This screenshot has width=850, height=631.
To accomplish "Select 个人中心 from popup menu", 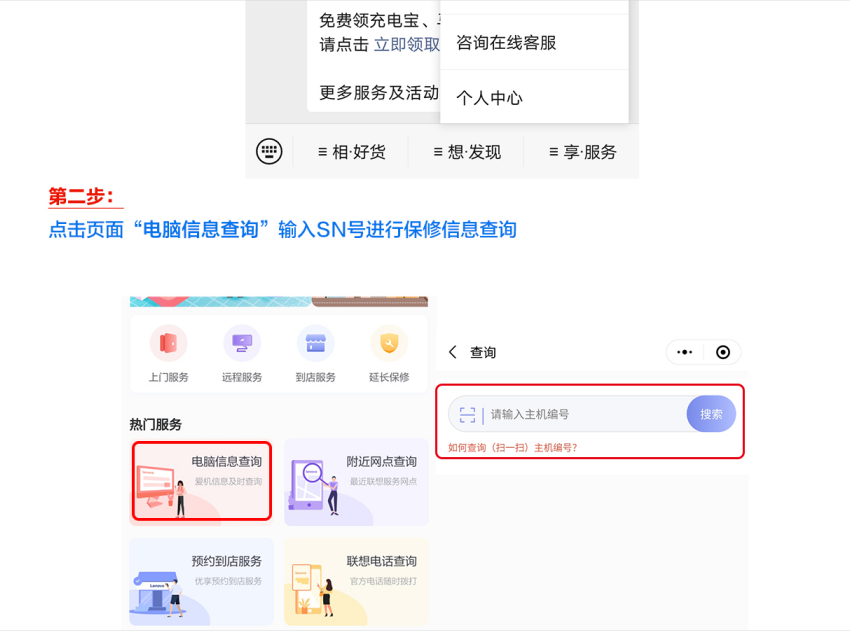I will coord(535,98).
